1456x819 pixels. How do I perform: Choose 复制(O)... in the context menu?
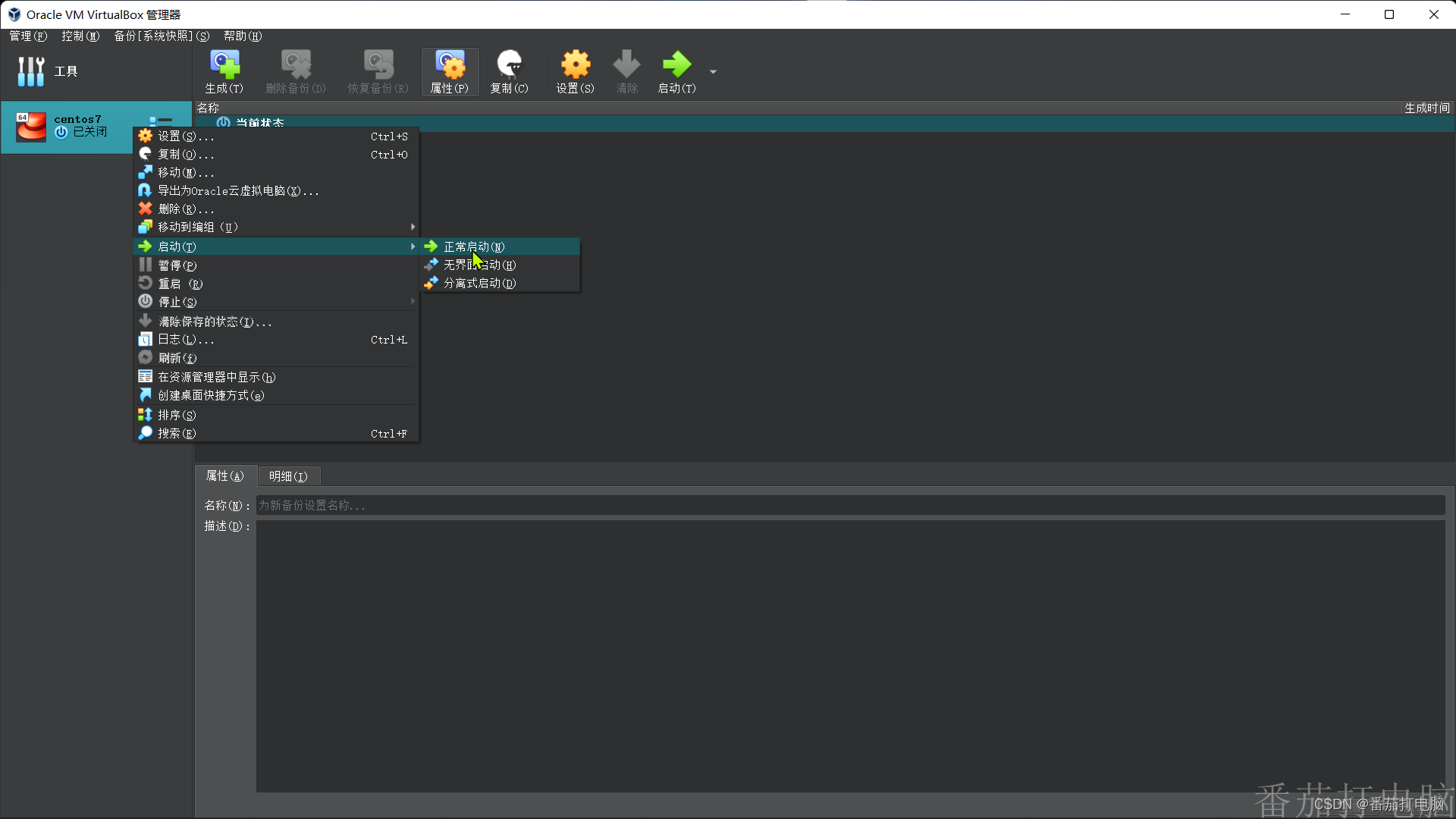pyautogui.click(x=276, y=155)
